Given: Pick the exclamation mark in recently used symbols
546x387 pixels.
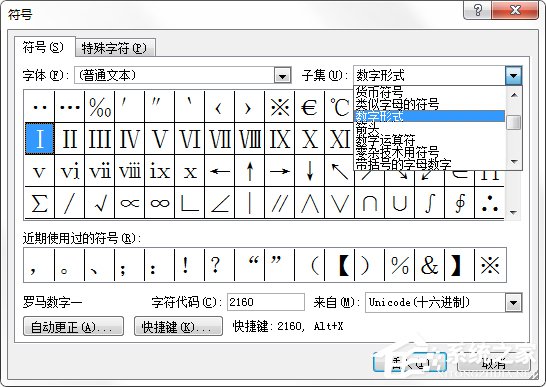Looking at the screenshot, I should click(190, 265).
